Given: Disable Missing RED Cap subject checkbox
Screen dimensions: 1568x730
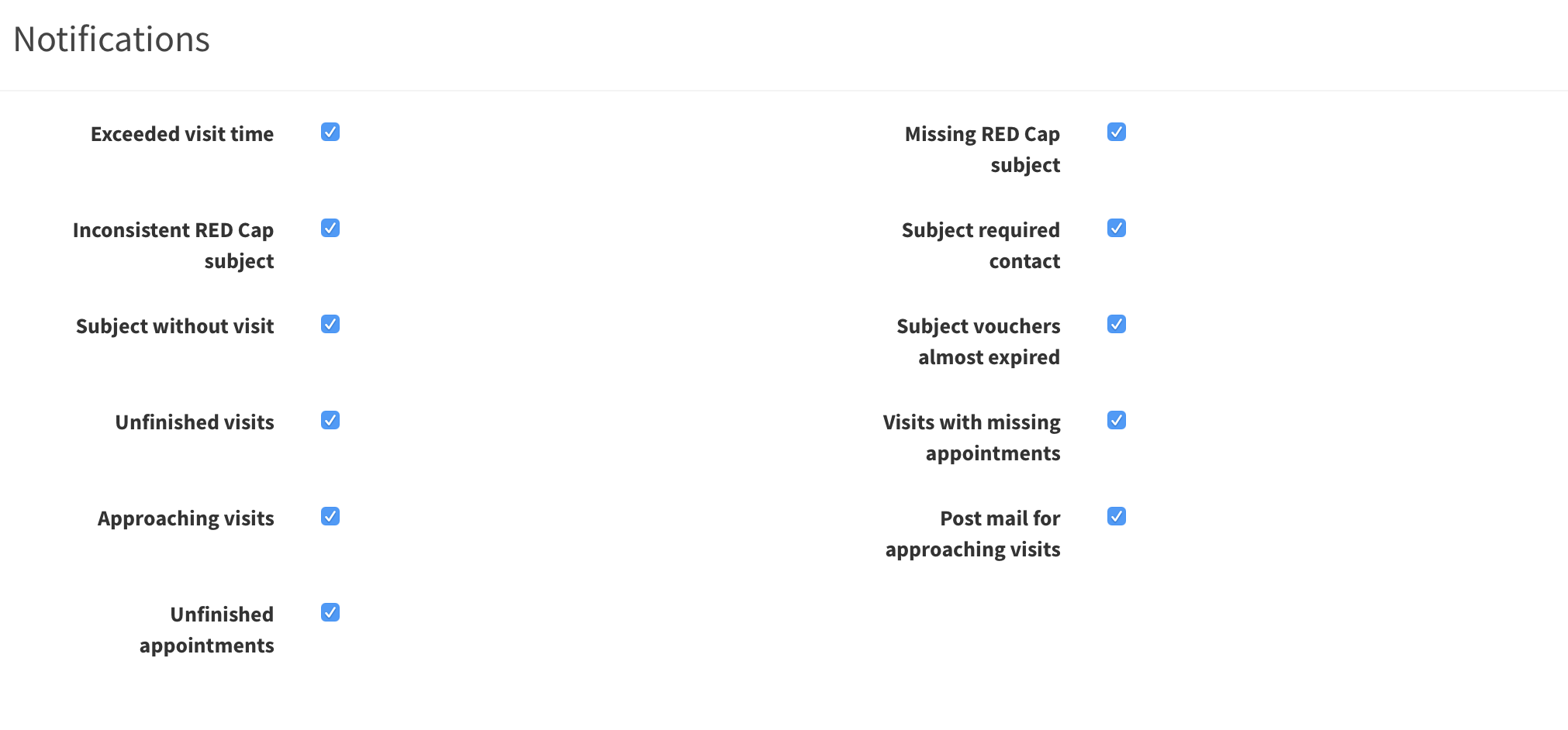Looking at the screenshot, I should (x=1117, y=132).
